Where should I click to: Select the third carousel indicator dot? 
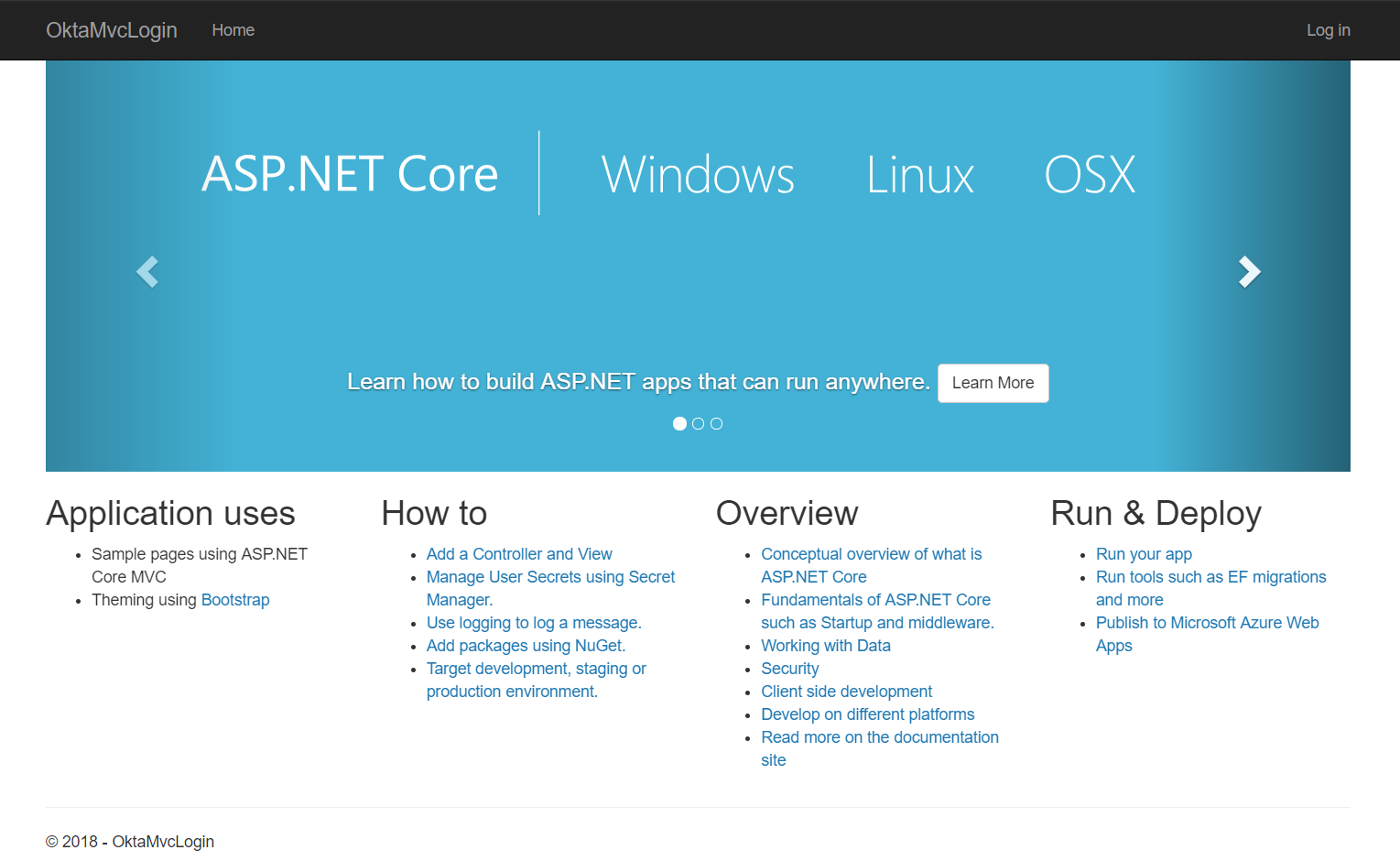(716, 423)
